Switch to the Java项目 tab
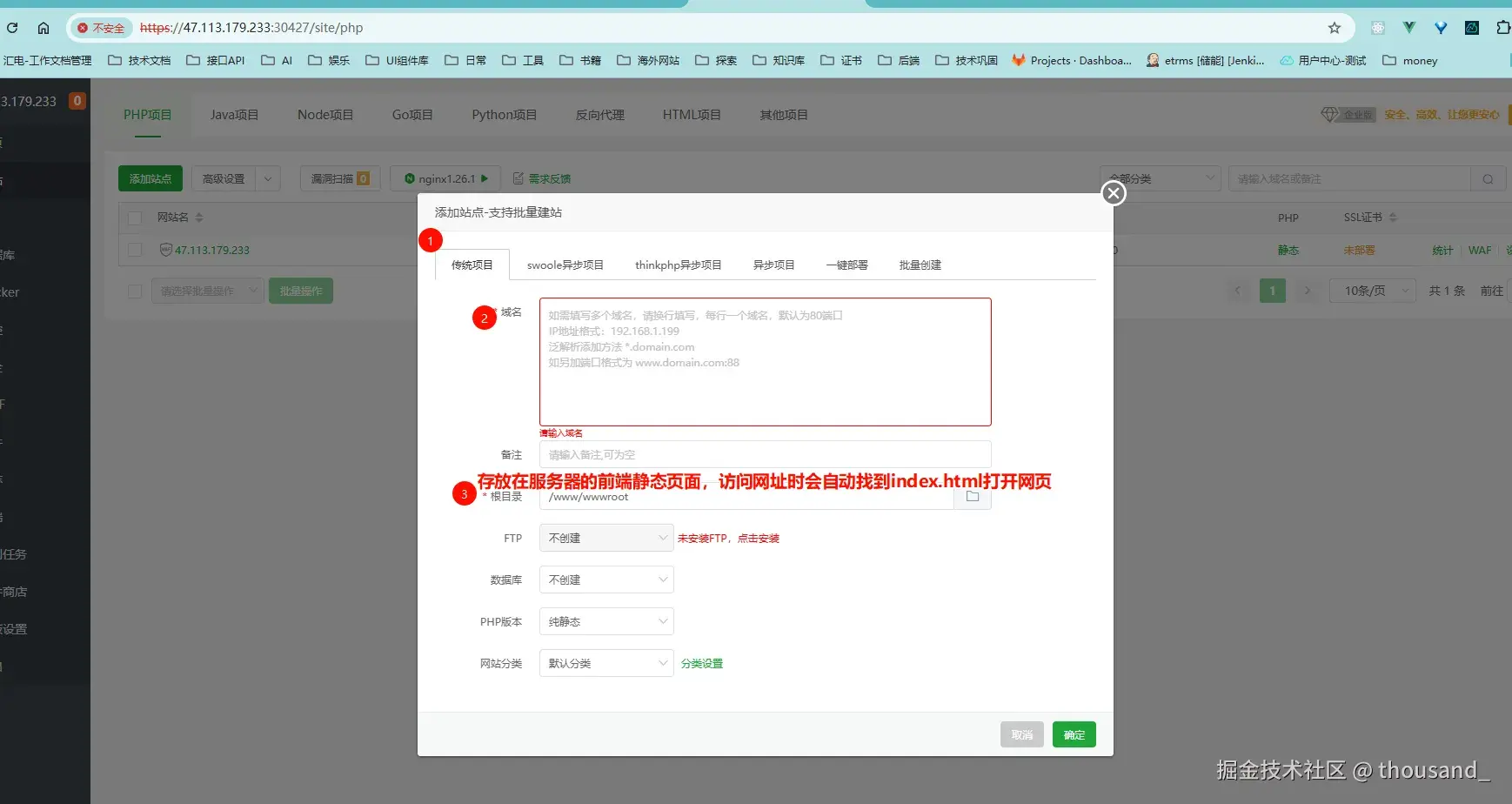The width and height of the screenshot is (1512, 804). (x=234, y=115)
